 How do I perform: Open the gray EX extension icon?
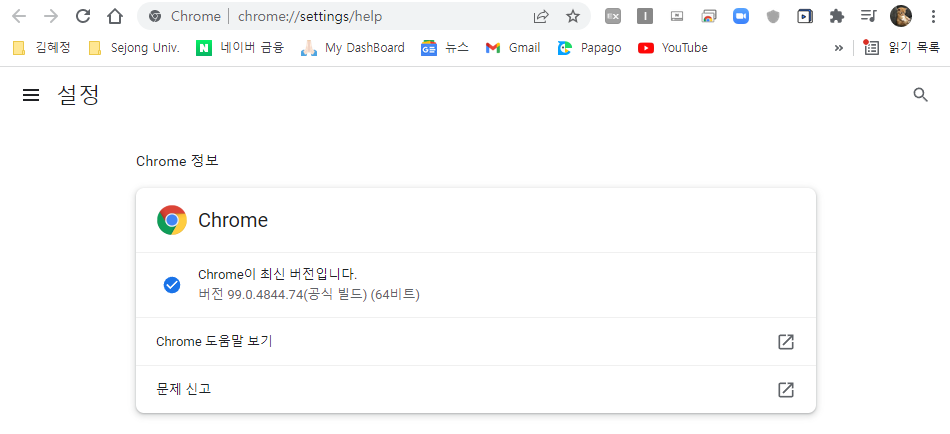pyautogui.click(x=613, y=16)
